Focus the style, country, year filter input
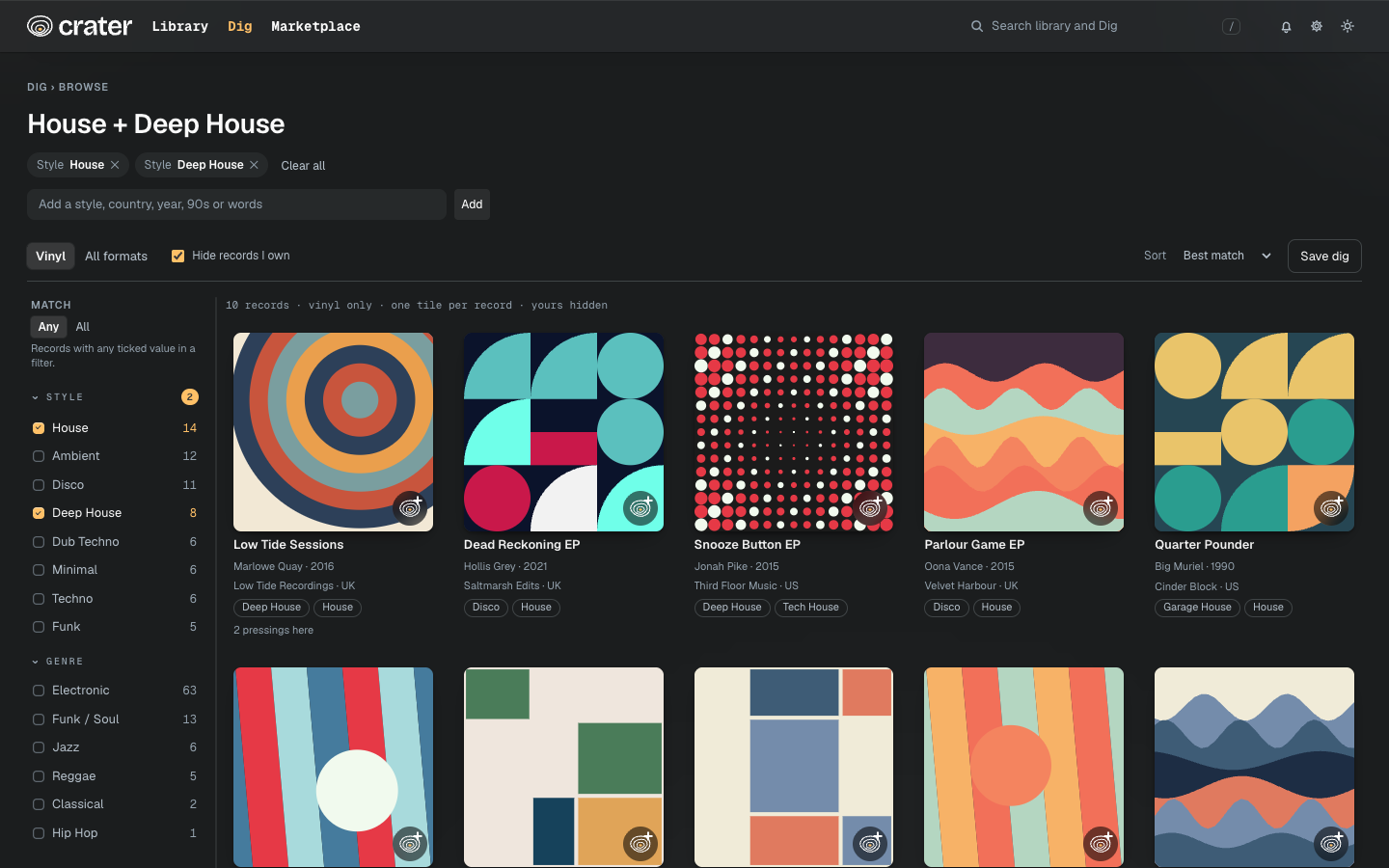Screen dimensions: 1389x868 click(236, 204)
